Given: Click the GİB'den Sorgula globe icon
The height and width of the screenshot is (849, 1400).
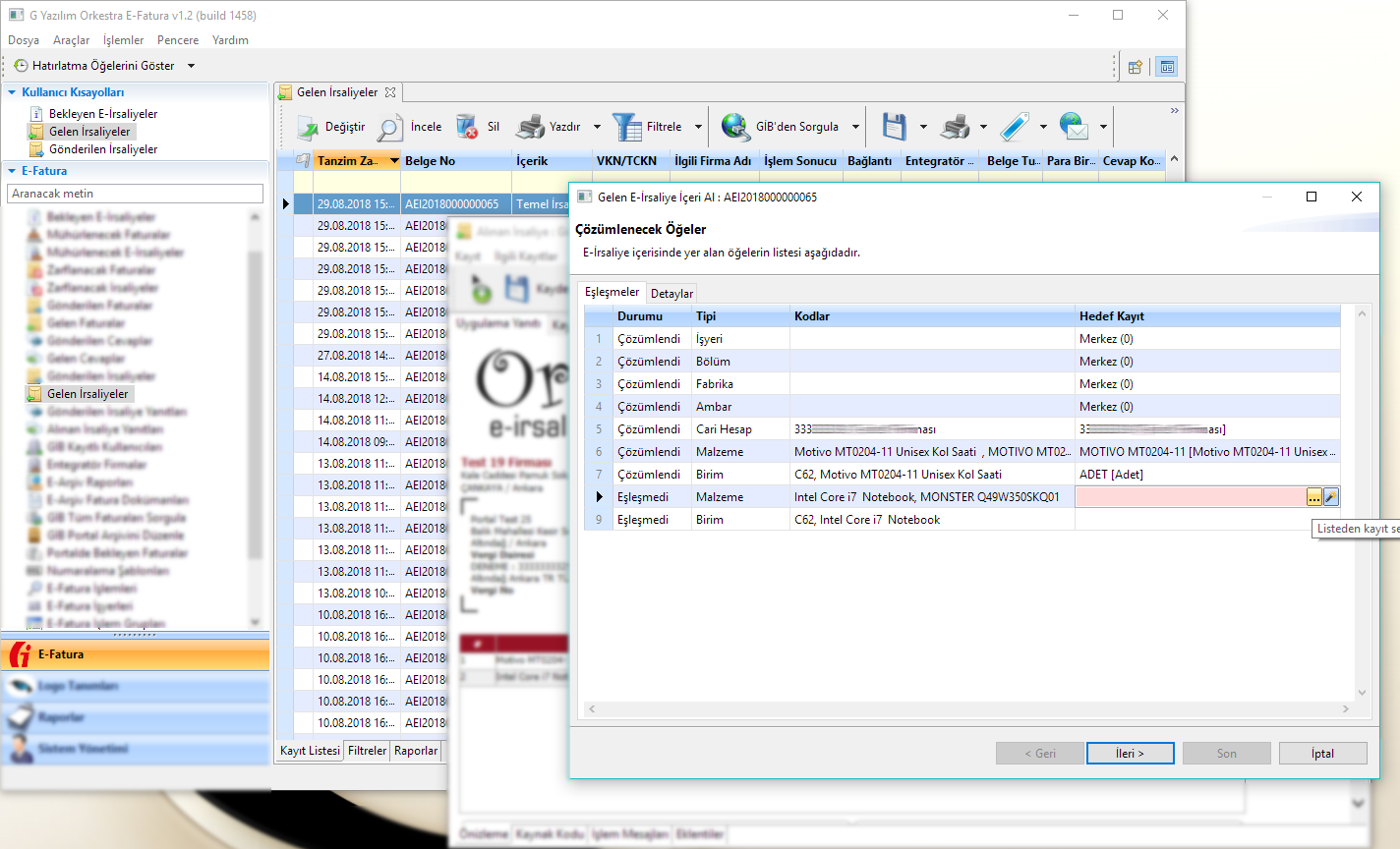Looking at the screenshot, I should click(x=735, y=127).
